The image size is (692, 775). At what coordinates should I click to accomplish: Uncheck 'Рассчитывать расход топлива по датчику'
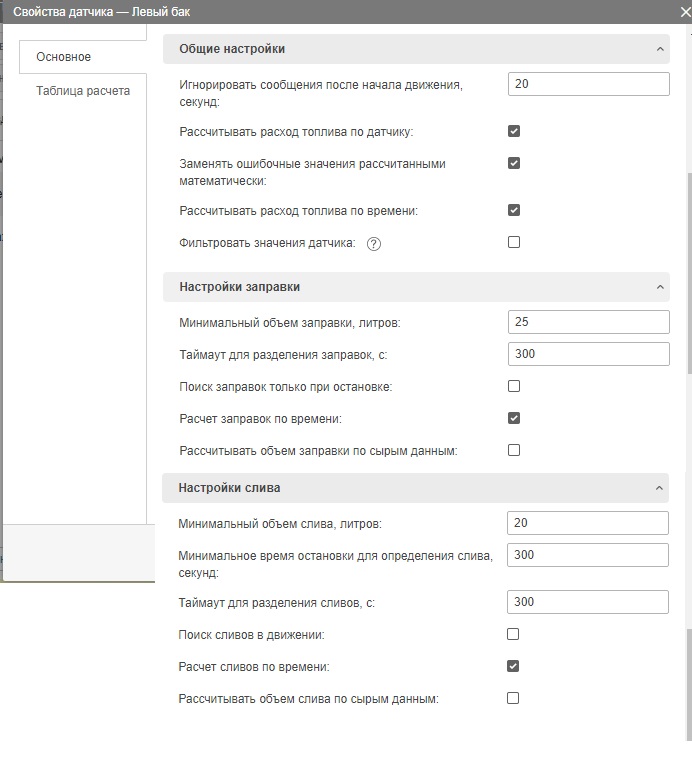(x=514, y=131)
